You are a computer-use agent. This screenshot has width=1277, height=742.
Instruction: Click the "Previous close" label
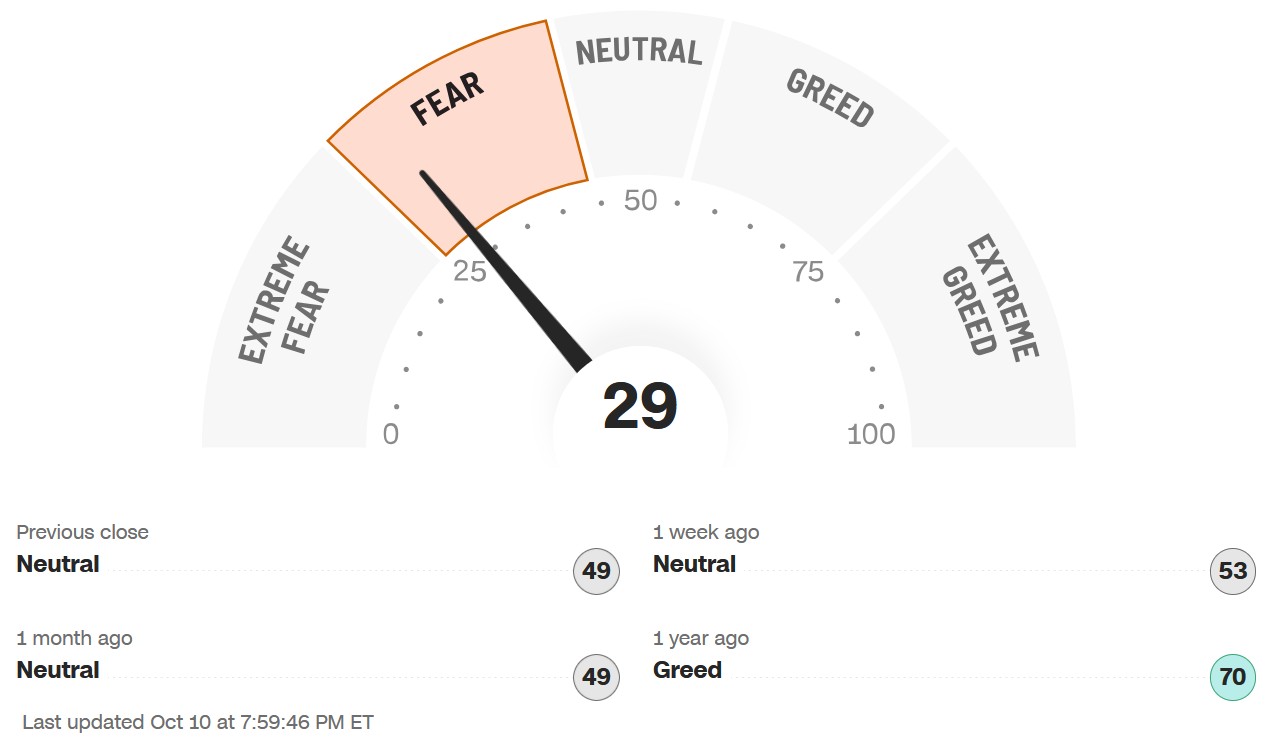[x=82, y=532]
